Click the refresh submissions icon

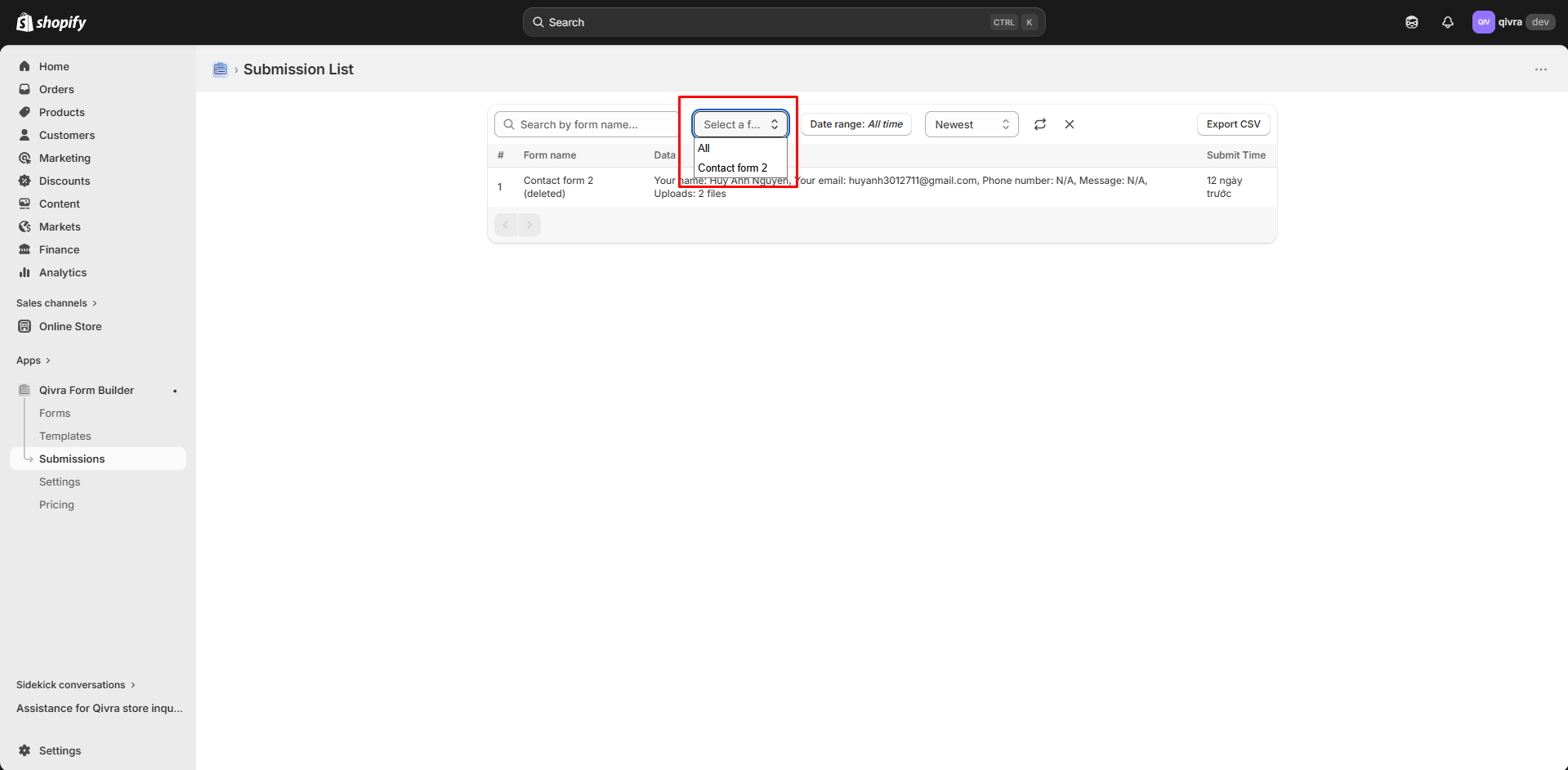(x=1040, y=124)
